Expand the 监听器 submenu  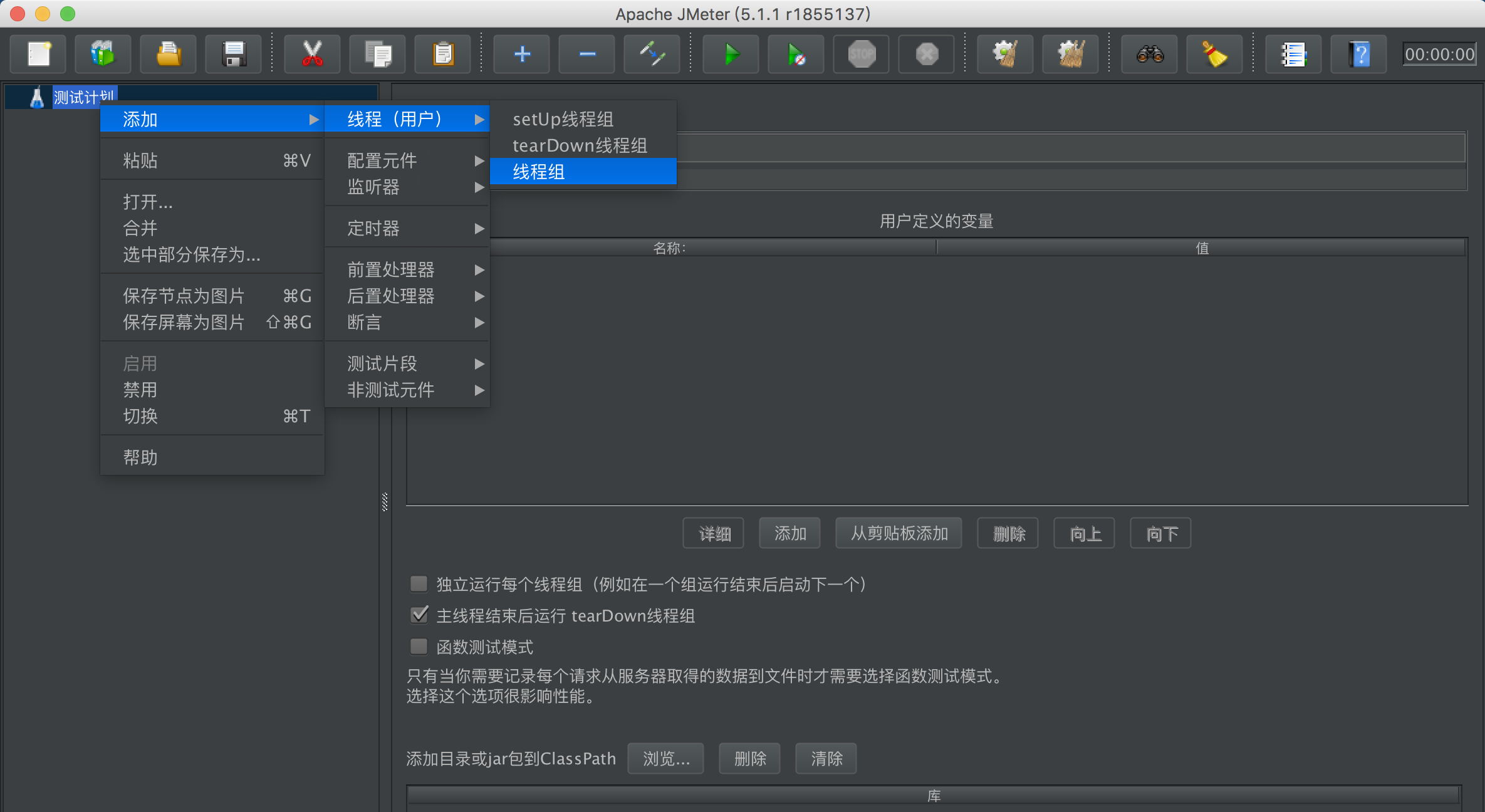(407, 187)
